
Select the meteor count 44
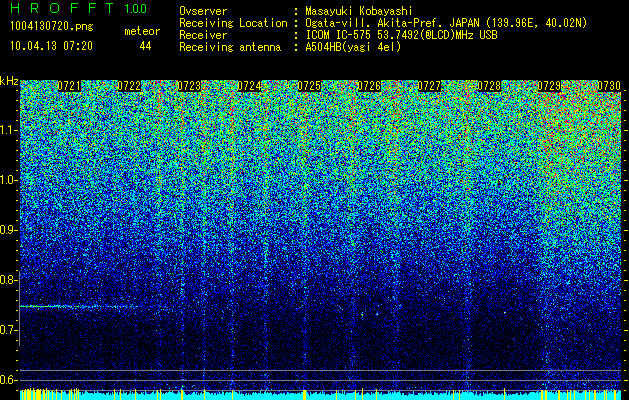click(x=145, y=46)
